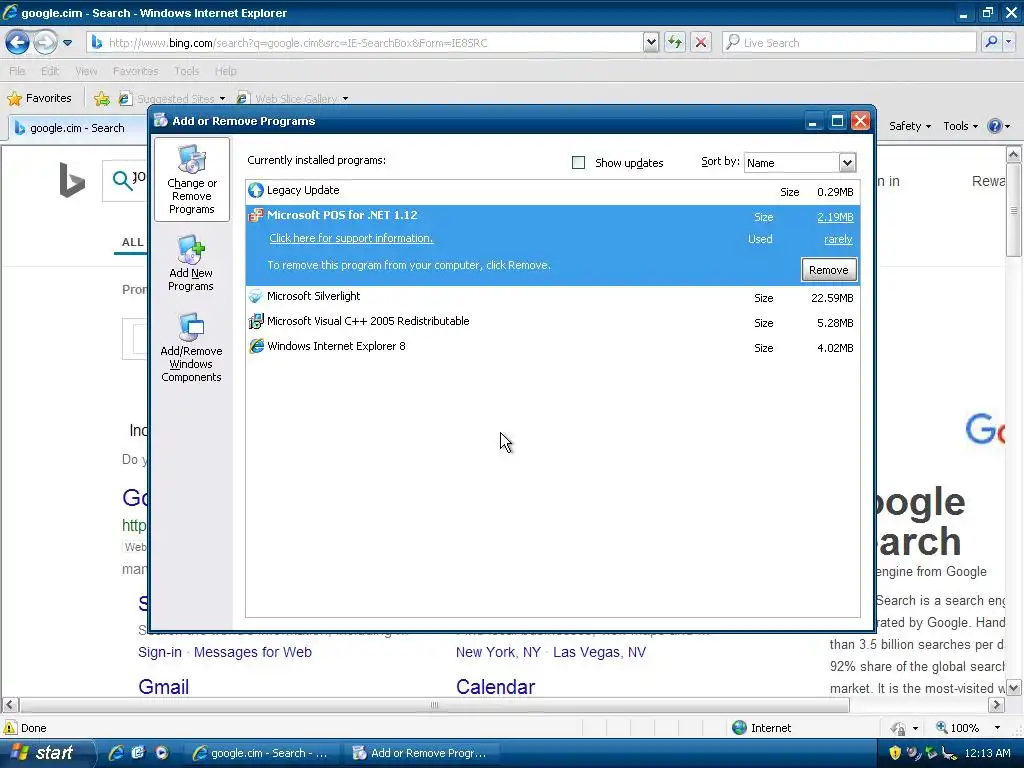Click the Back button in Internet Explorer

[x=18, y=43]
